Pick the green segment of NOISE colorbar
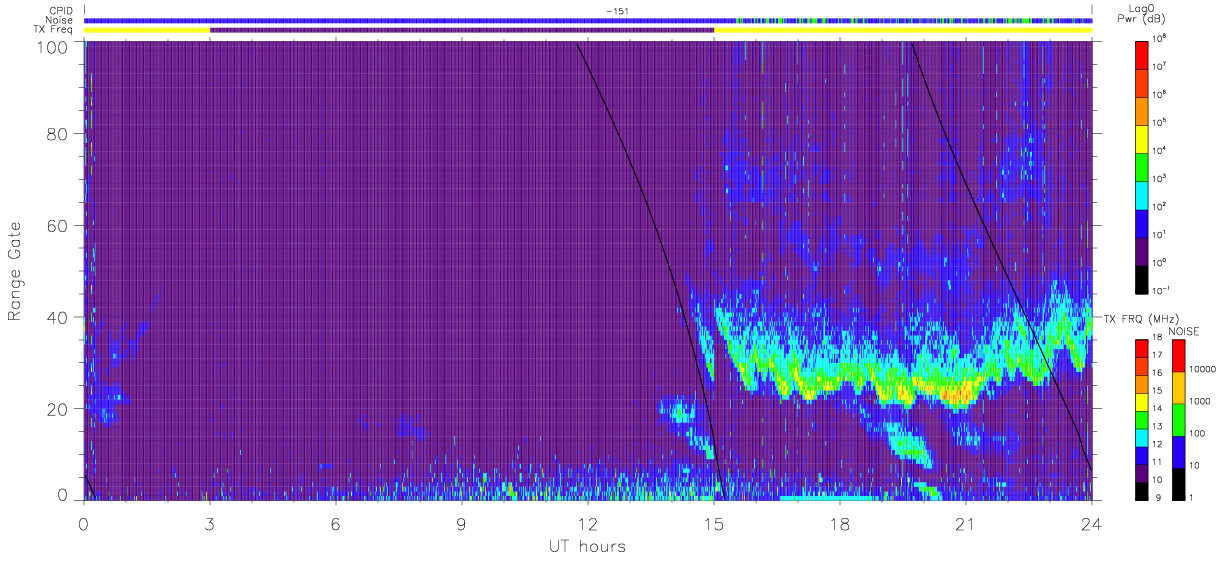 click(1179, 419)
